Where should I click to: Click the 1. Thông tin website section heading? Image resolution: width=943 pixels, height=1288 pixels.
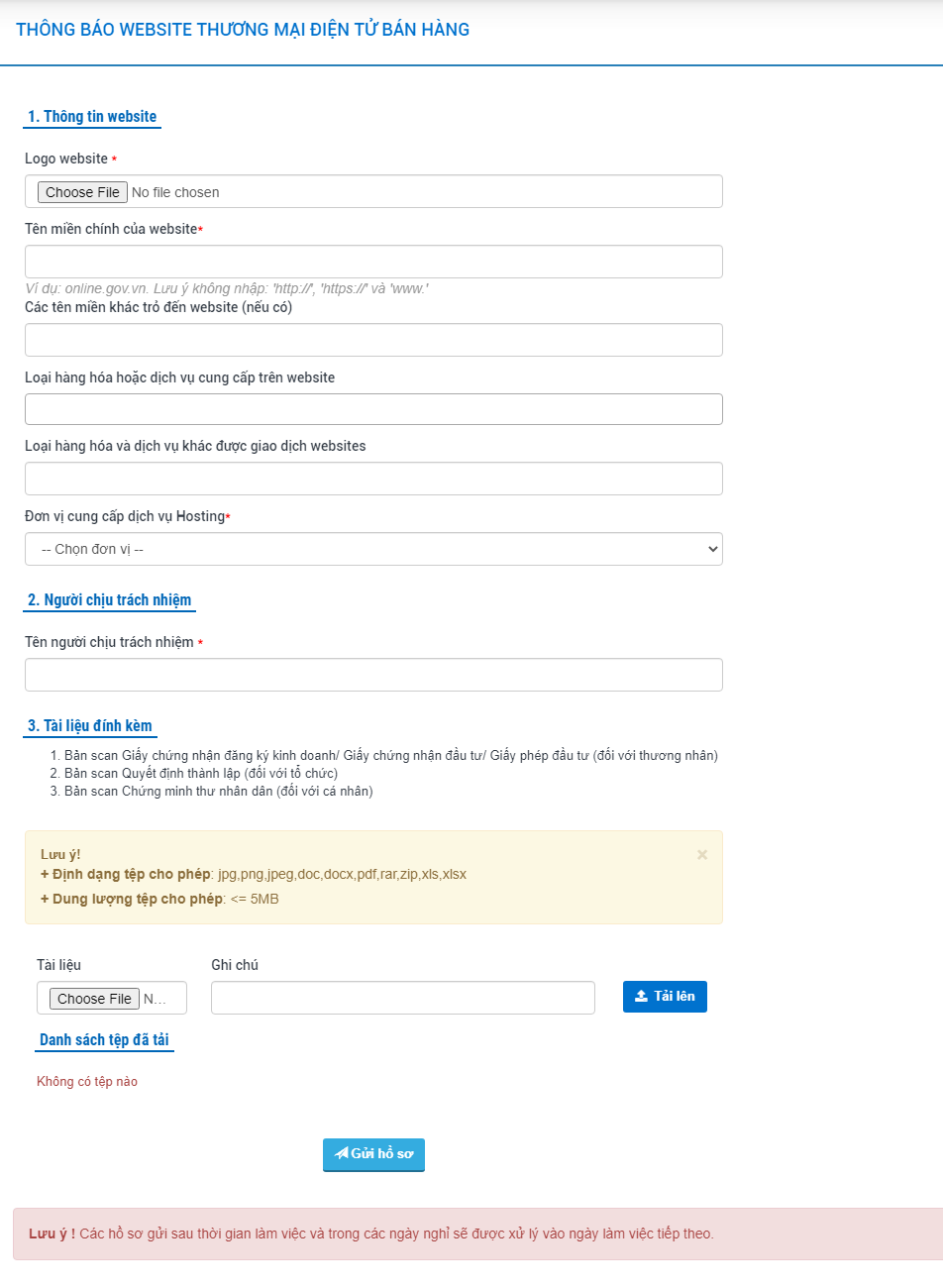[x=92, y=117]
